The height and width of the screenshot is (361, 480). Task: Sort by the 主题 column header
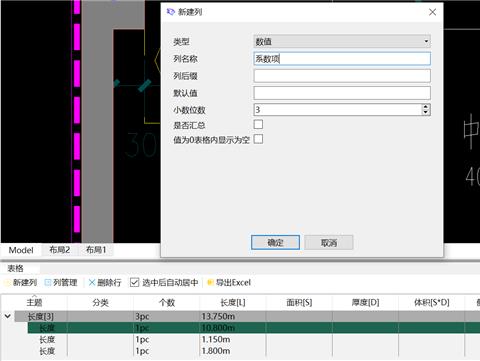click(x=34, y=302)
